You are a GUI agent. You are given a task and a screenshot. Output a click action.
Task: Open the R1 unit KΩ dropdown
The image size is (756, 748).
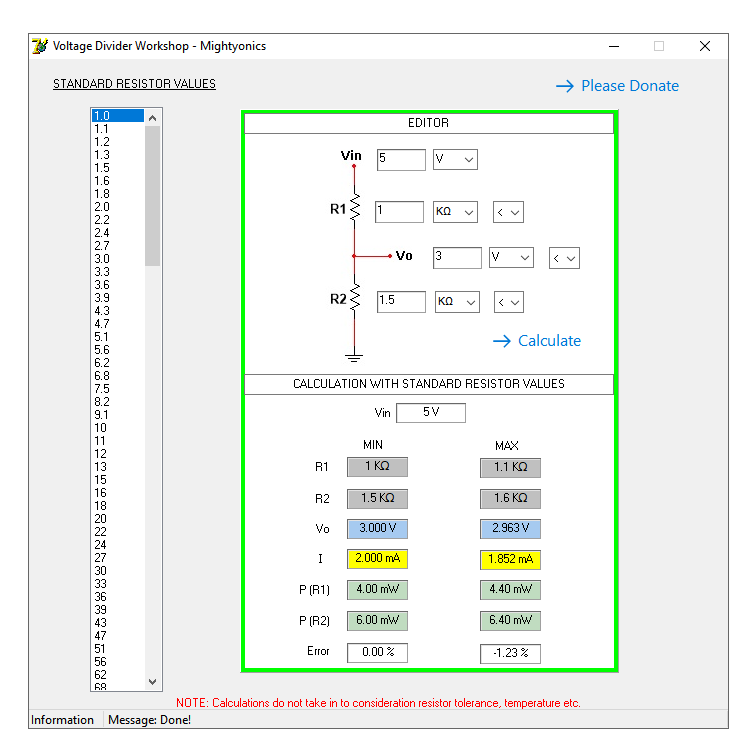(x=455, y=212)
